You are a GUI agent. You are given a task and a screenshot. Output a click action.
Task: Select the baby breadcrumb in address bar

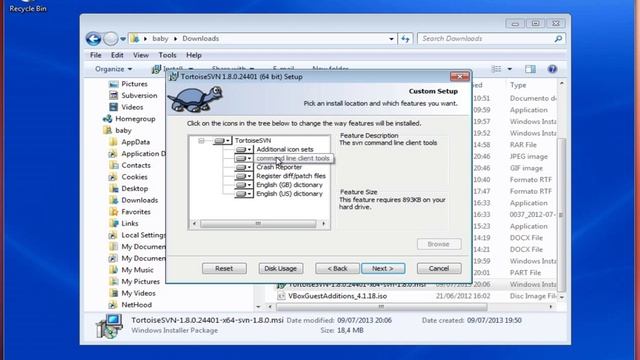click(x=160, y=39)
